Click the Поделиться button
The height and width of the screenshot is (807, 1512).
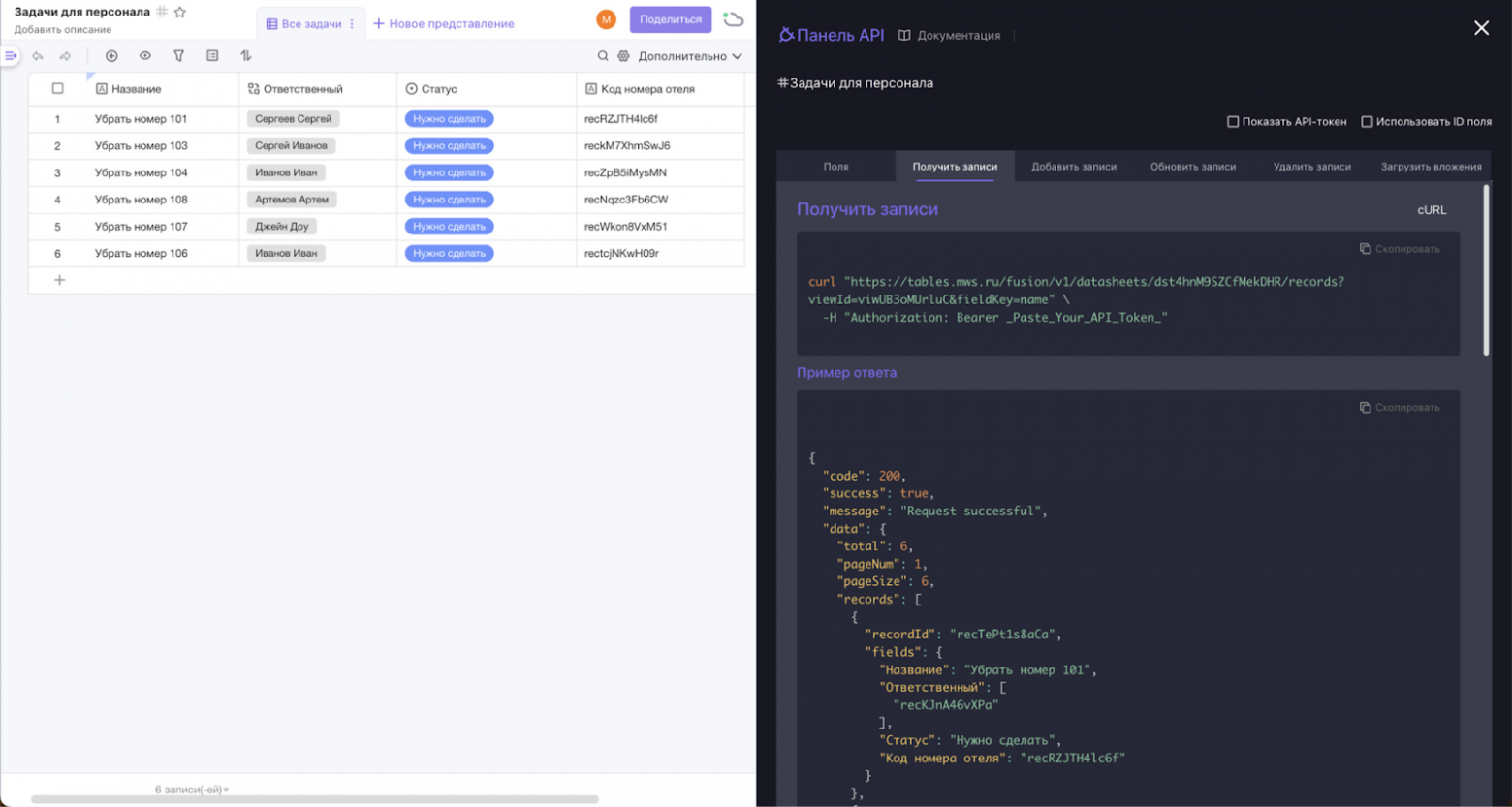coord(668,19)
